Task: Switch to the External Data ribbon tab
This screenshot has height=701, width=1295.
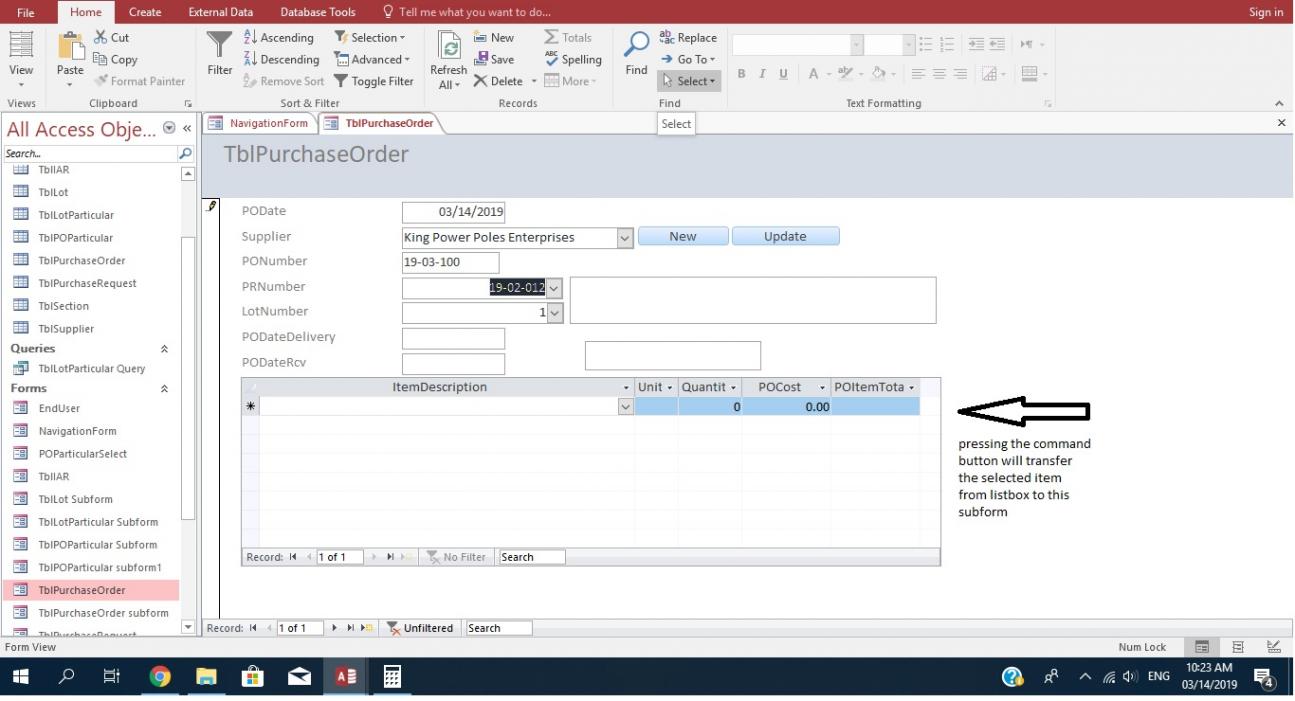Action: pyautogui.click(x=221, y=12)
